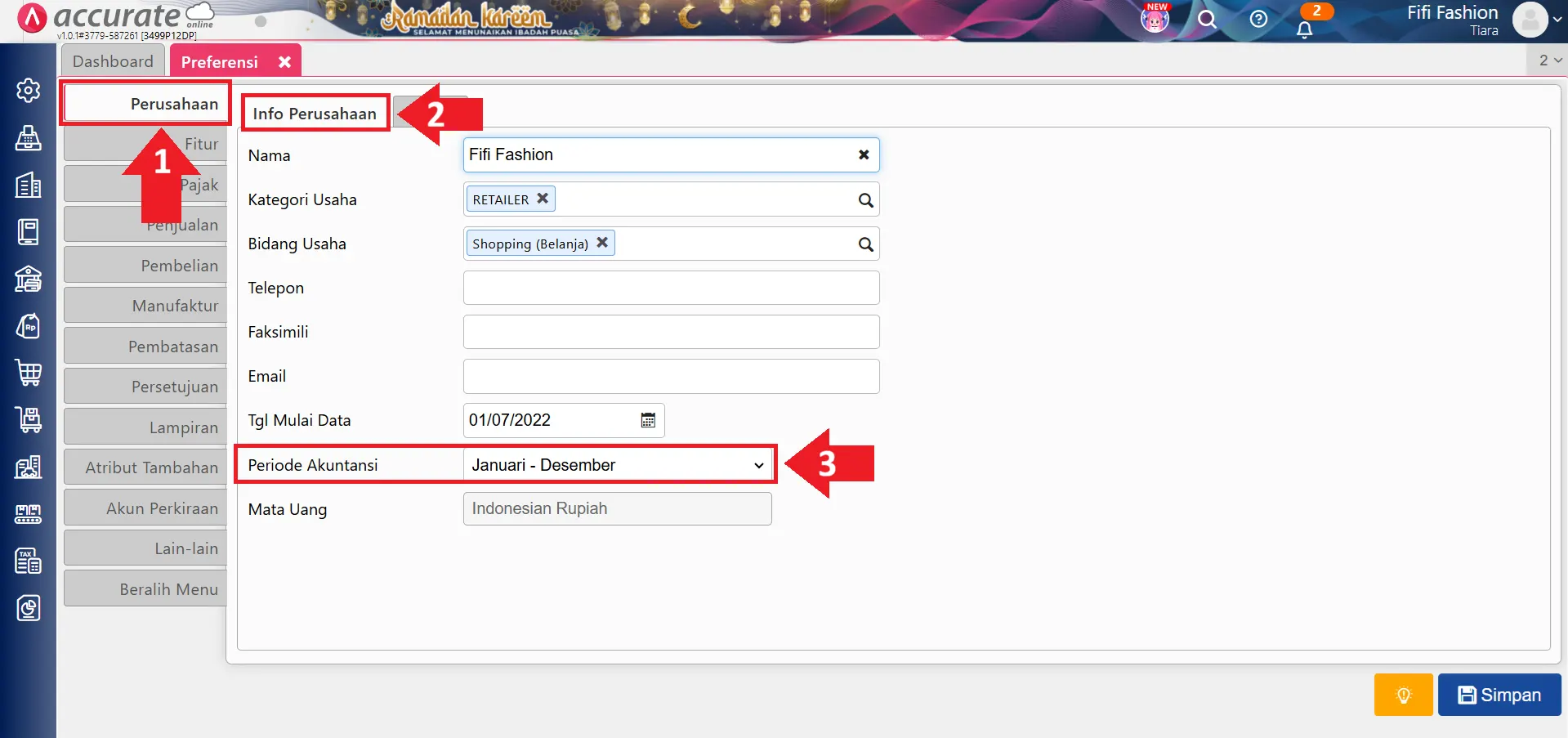Clear the Nama field with X
The height and width of the screenshot is (738, 1568).
tap(863, 155)
